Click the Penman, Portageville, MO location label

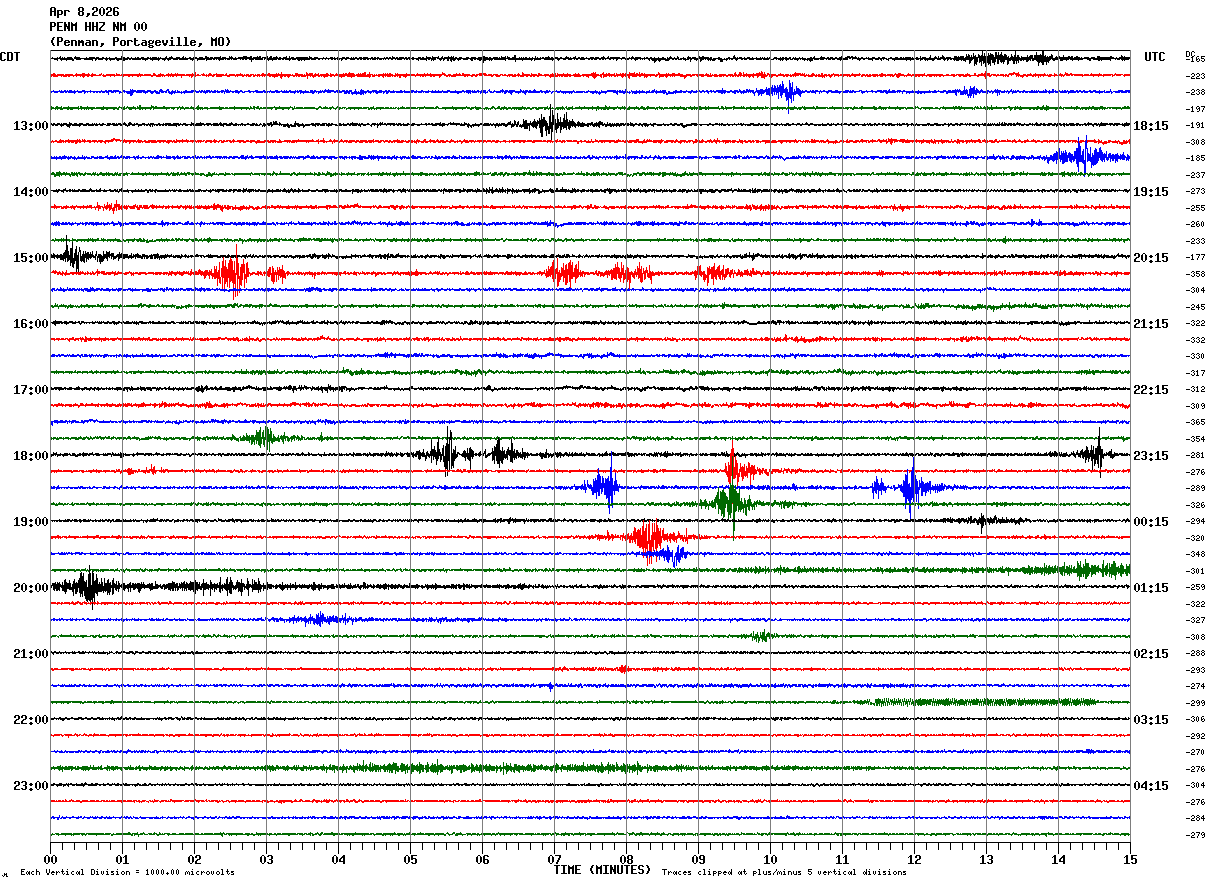pyautogui.click(x=140, y=42)
